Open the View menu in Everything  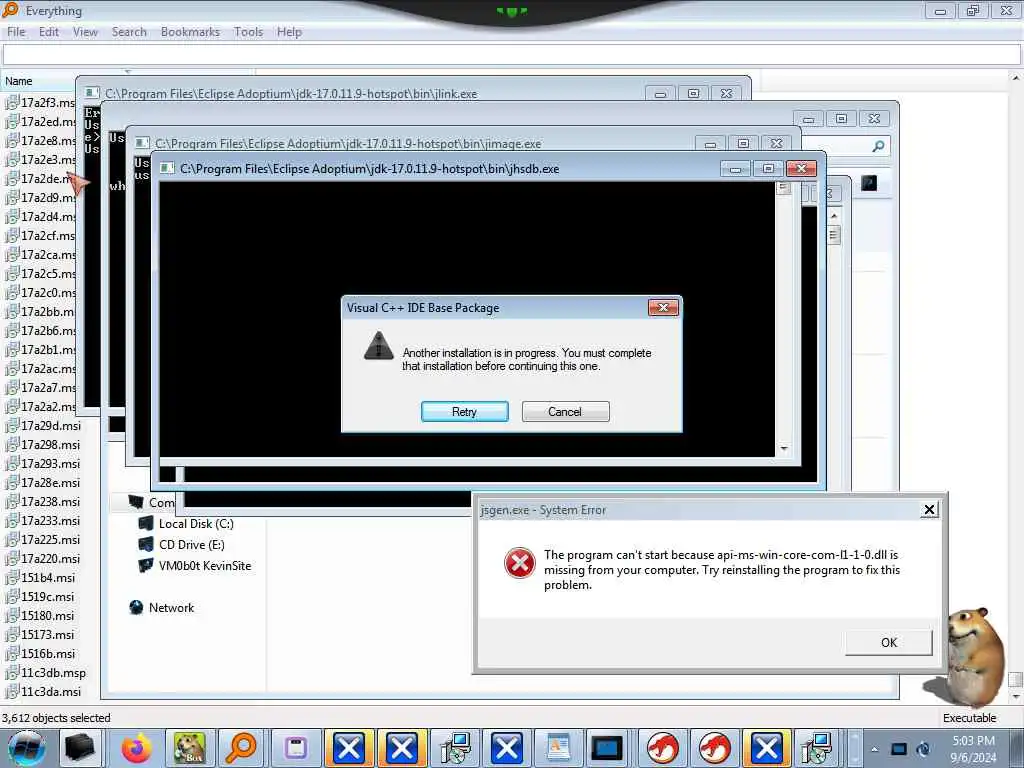pyautogui.click(x=85, y=32)
